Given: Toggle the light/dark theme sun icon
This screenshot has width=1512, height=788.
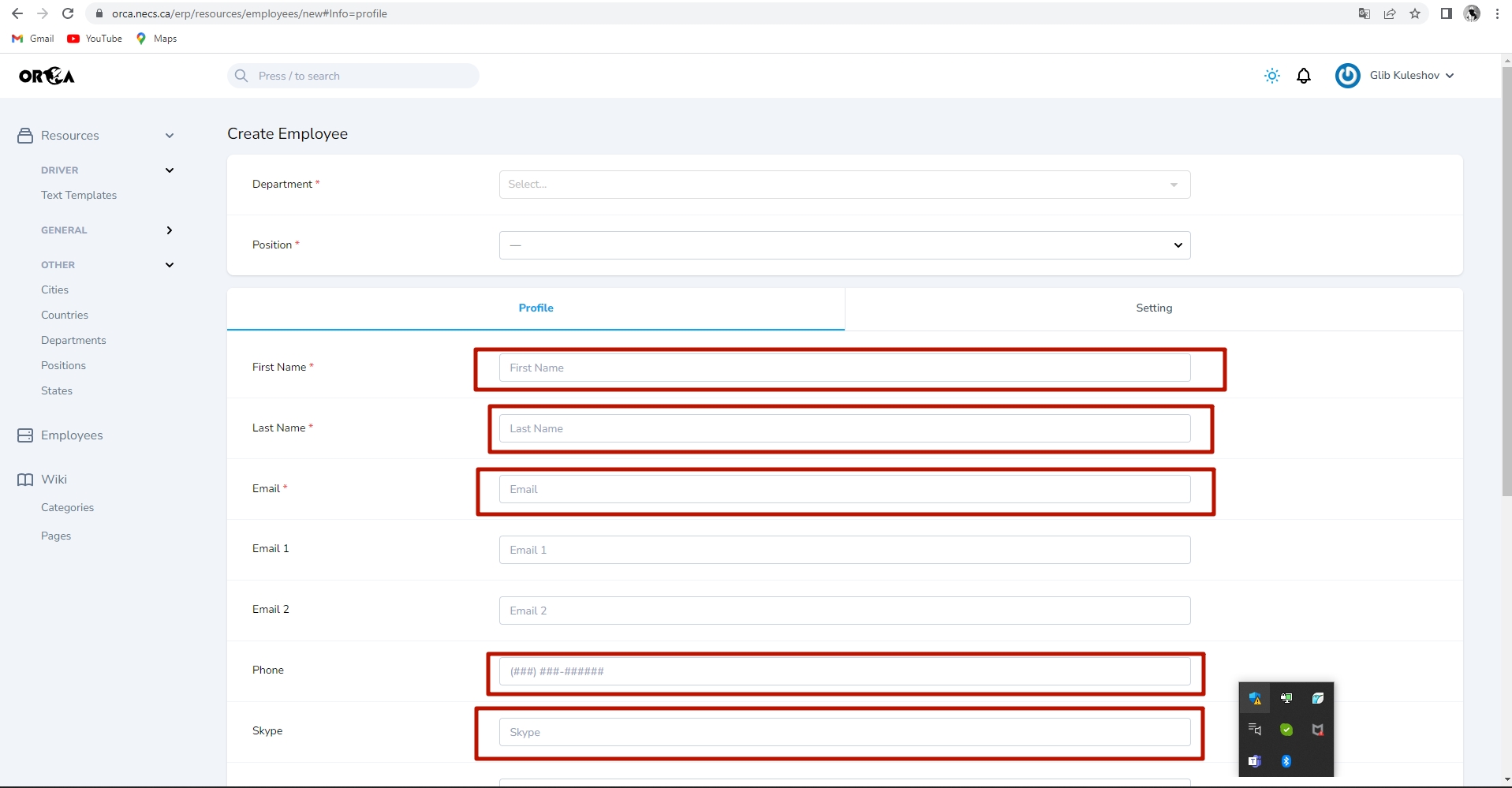Looking at the screenshot, I should [1271, 76].
